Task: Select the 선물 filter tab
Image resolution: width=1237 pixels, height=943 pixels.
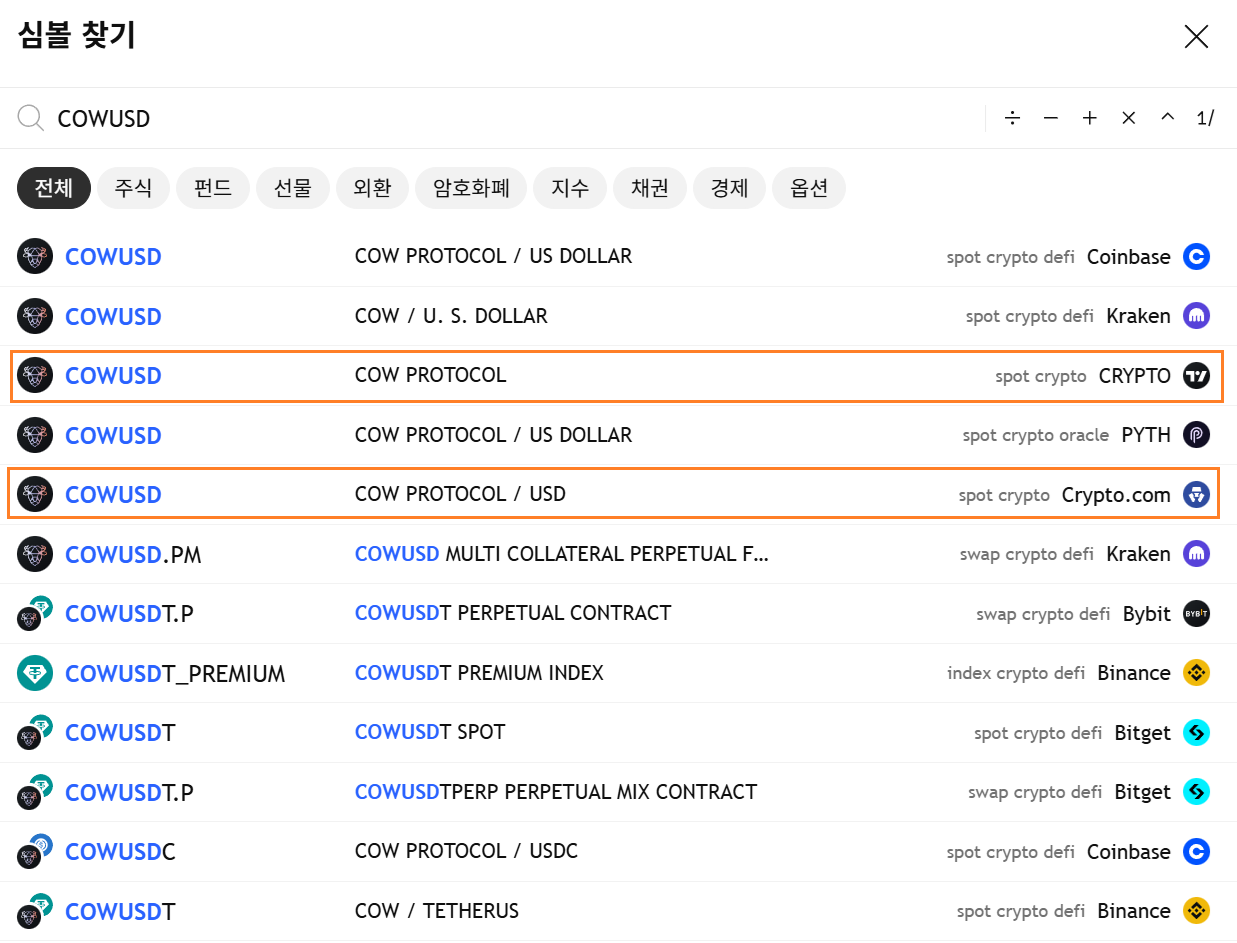Action: coord(293,188)
